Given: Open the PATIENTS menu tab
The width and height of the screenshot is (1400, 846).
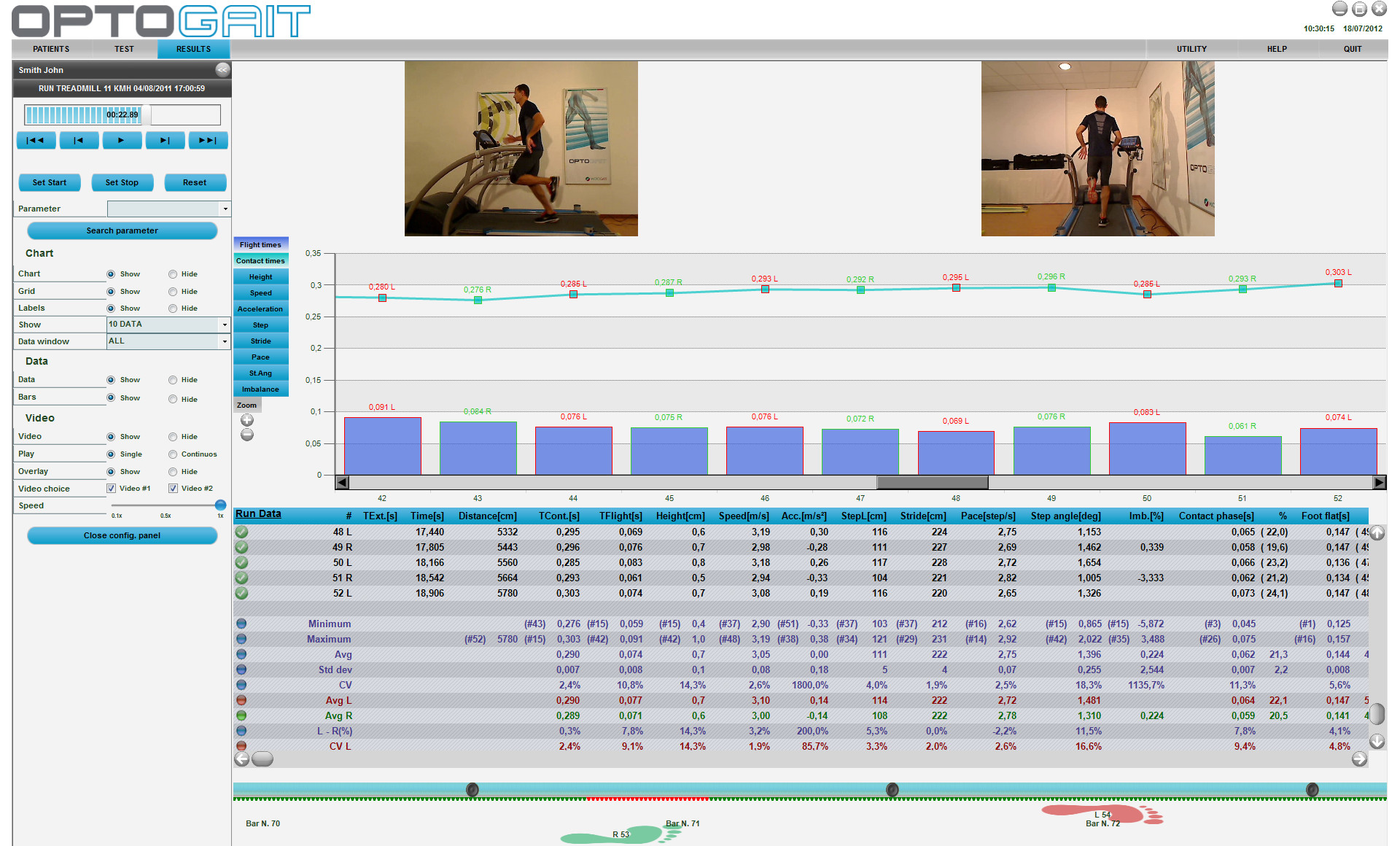Looking at the screenshot, I should (x=51, y=49).
